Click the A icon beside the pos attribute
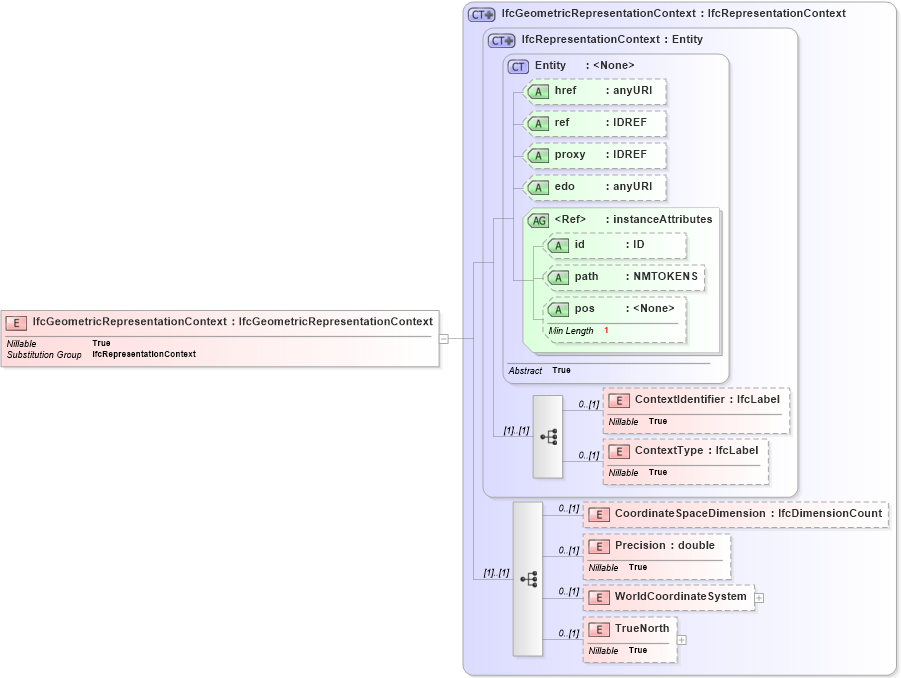901x678 pixels. coord(558,308)
